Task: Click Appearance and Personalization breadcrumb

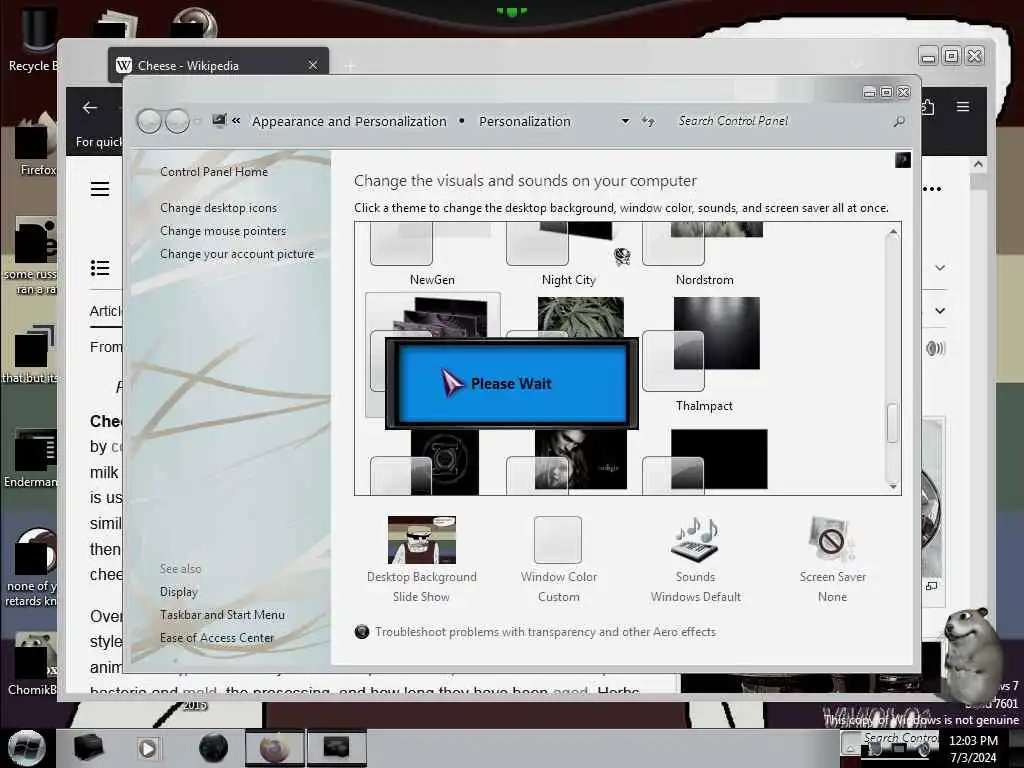Action: [x=349, y=121]
